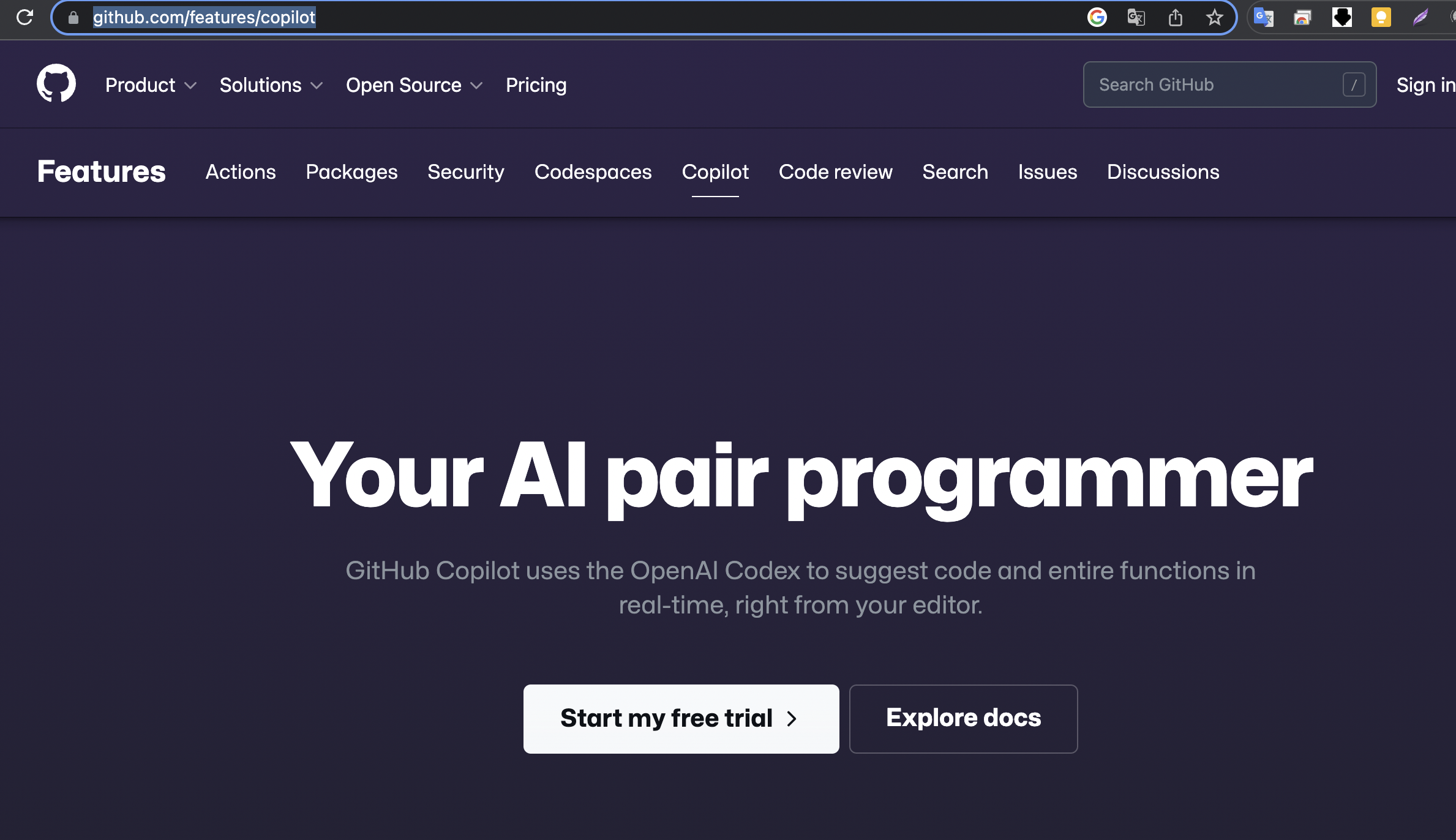This screenshot has height=840, width=1456.
Task: Bookmark this page with star icon
Action: (1214, 17)
